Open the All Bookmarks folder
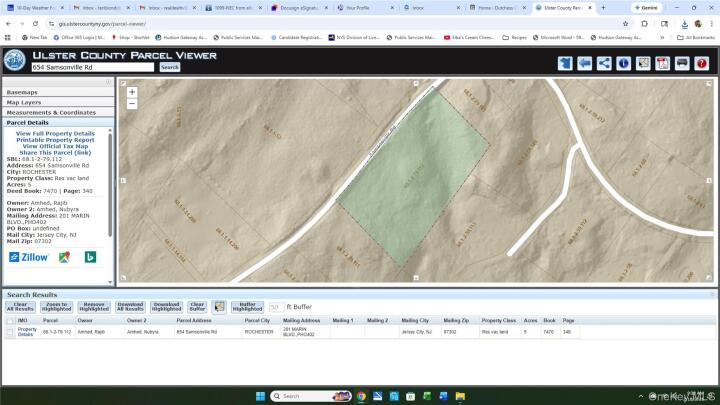Image resolution: width=720 pixels, height=405 pixels. (696, 38)
